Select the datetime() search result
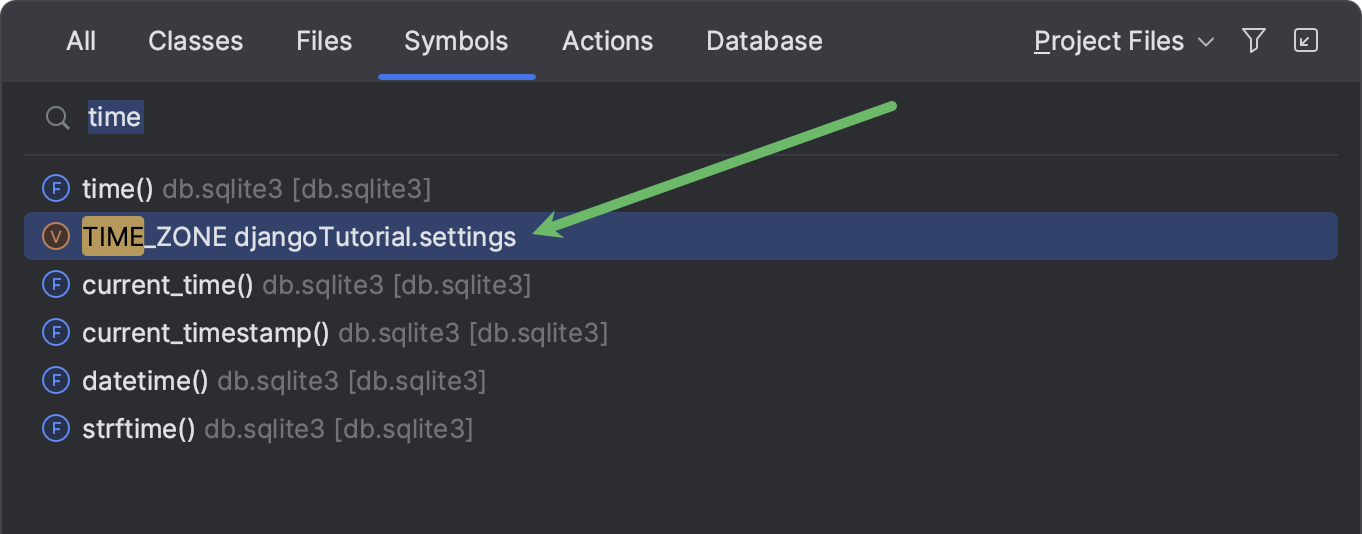The image size is (1362, 534). (x=145, y=381)
